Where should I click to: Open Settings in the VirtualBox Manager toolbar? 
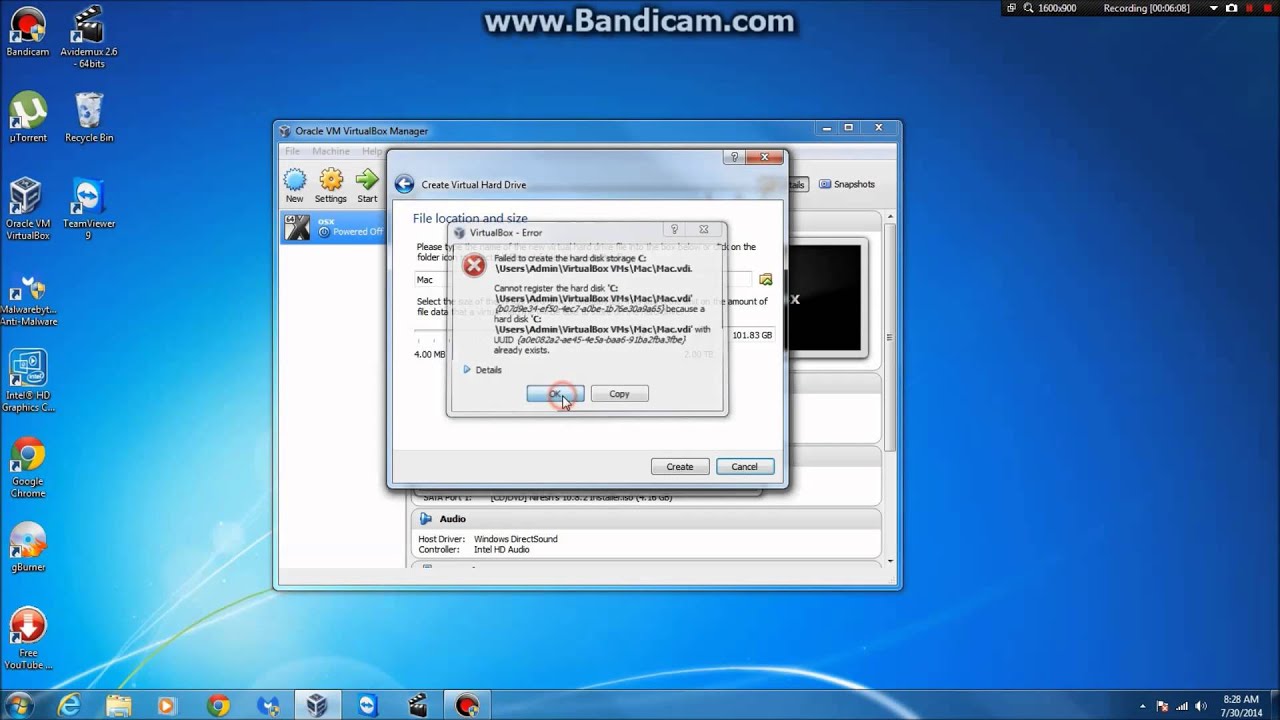331,186
